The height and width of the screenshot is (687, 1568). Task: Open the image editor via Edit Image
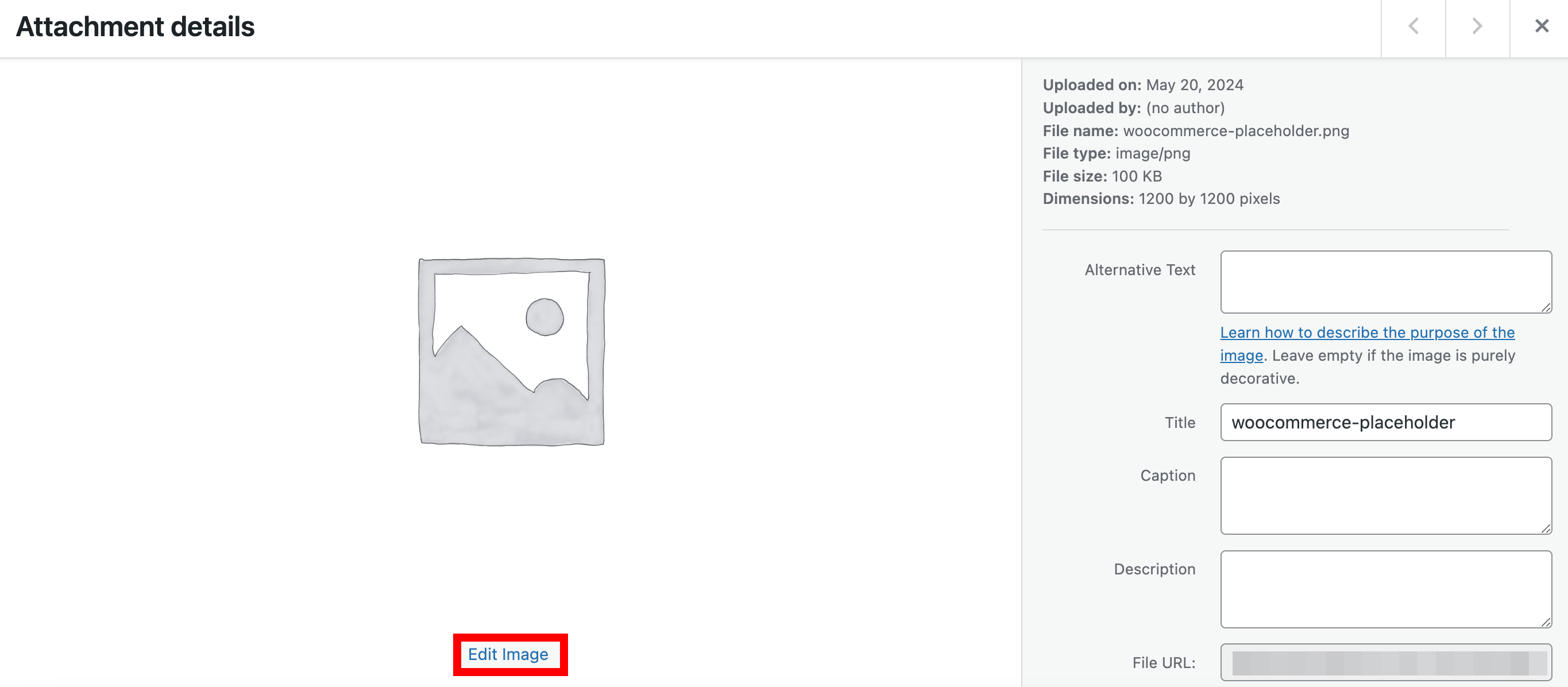(x=509, y=654)
